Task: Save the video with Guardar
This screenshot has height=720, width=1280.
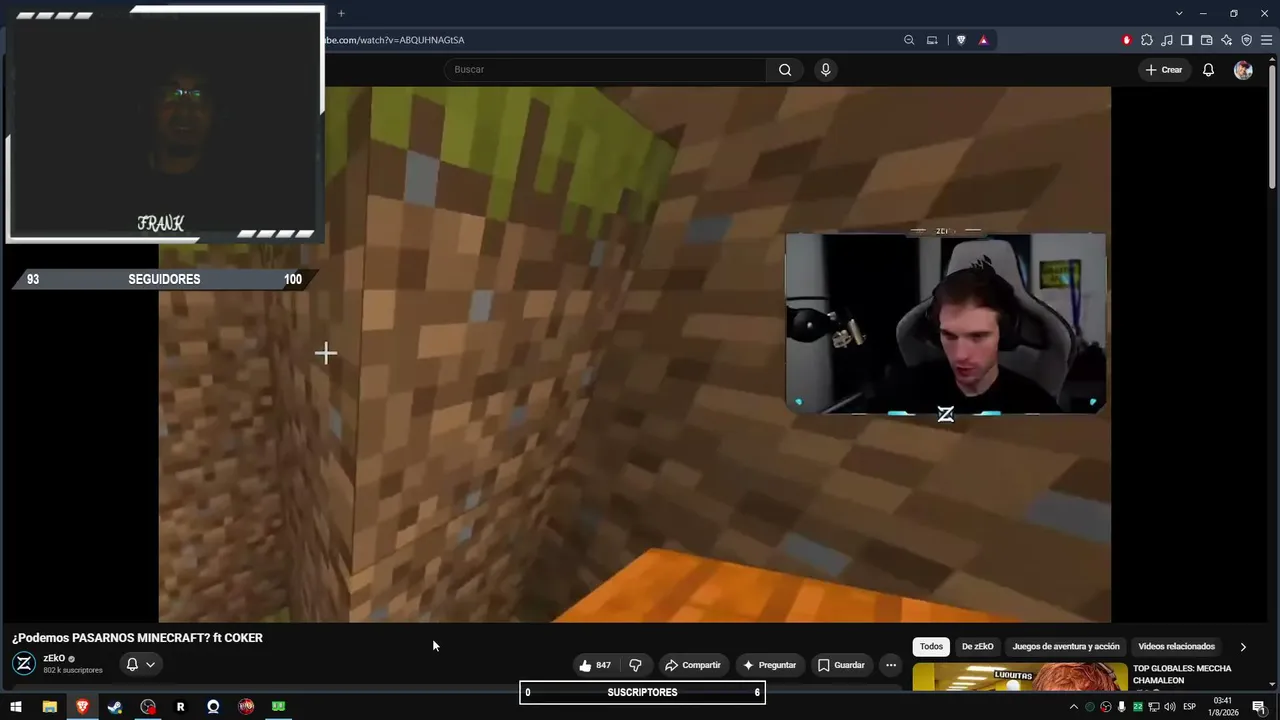Action: pos(840,665)
